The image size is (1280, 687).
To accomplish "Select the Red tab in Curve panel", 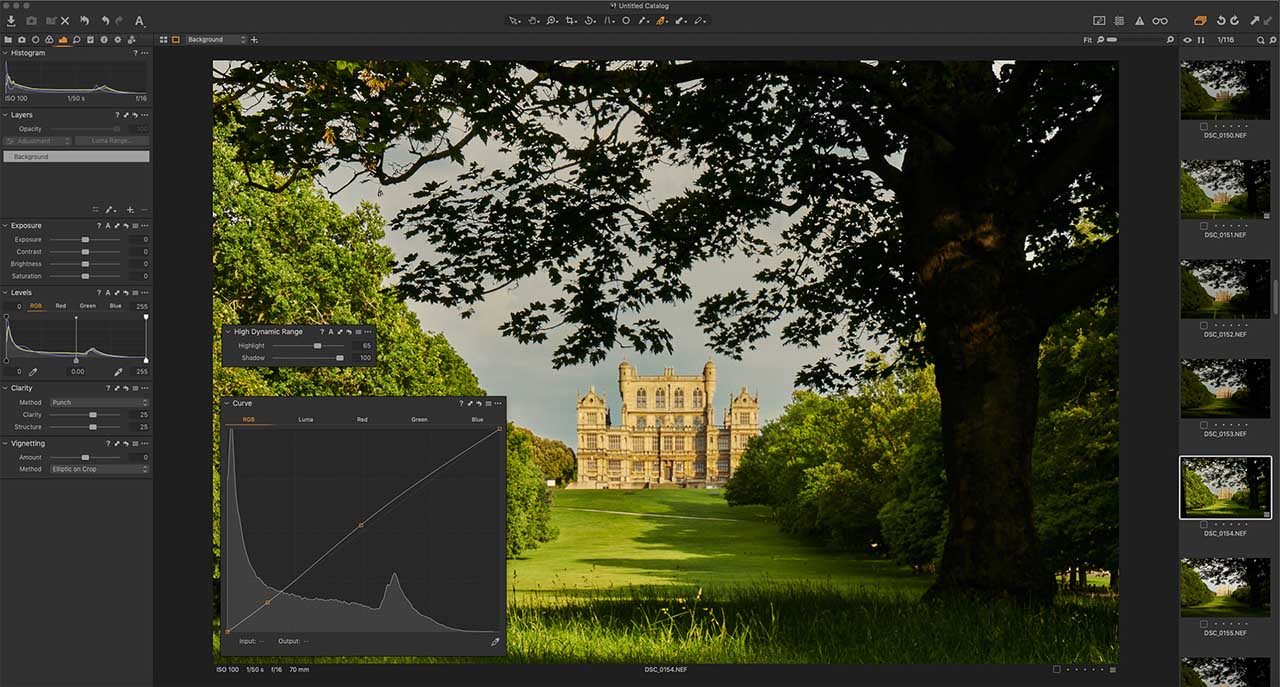I will pyautogui.click(x=362, y=419).
